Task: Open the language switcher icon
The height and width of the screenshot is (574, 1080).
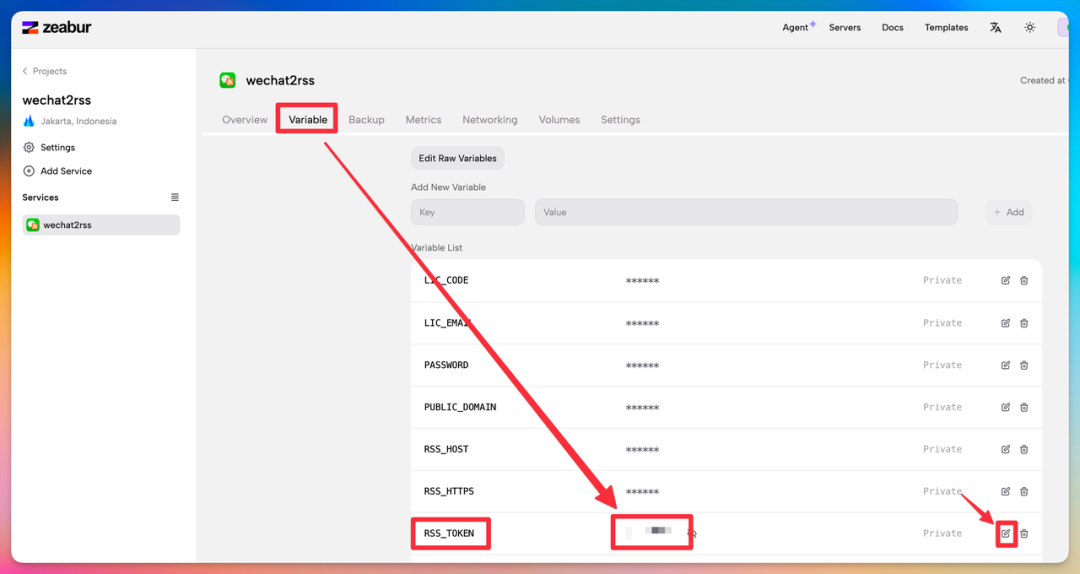Action: click(995, 28)
